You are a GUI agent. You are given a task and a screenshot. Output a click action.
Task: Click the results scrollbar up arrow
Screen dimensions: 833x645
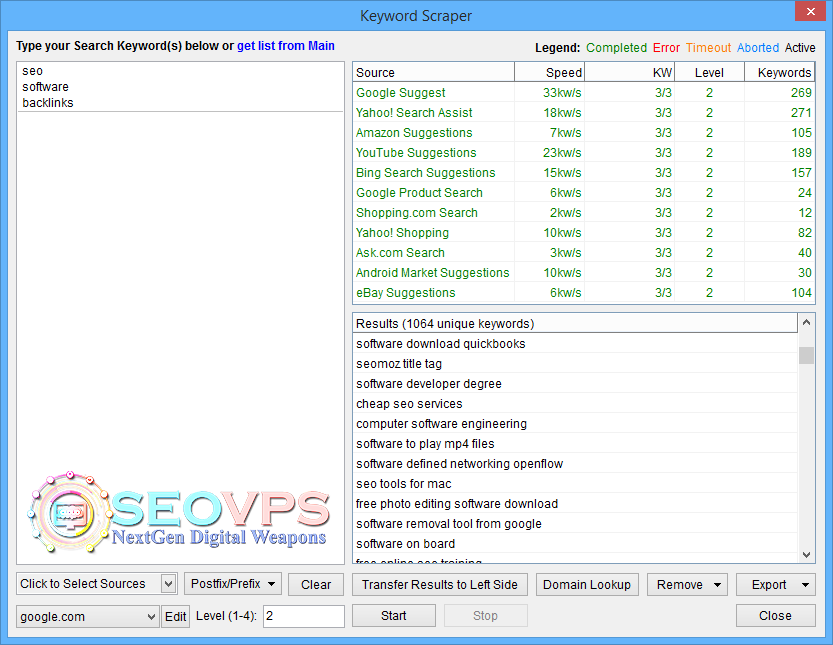(806, 322)
